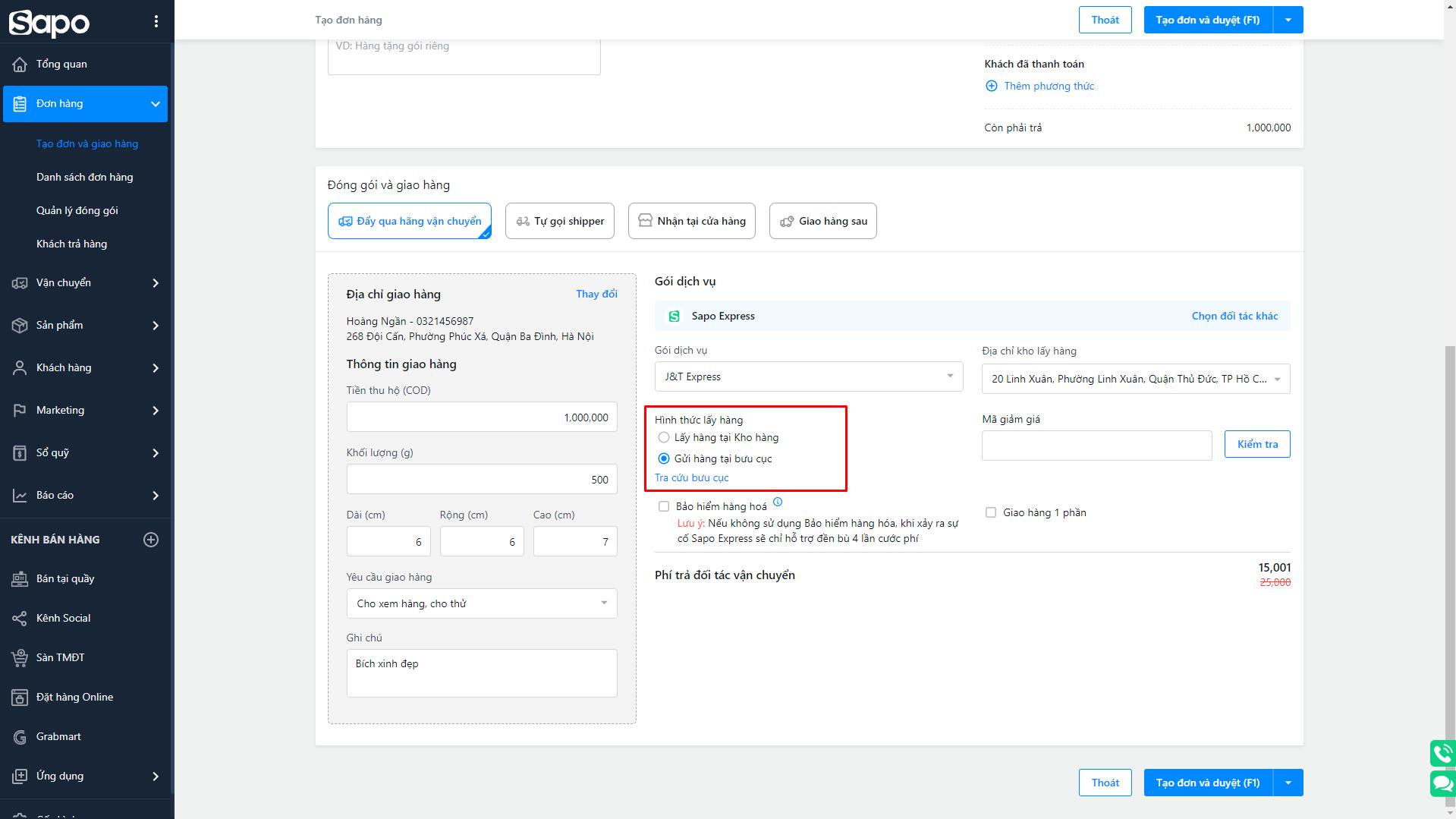Screen dimensions: 1456x819
Task: Open the Địa chỉ kho lấy hàng dropdown
Action: pos(1136,379)
